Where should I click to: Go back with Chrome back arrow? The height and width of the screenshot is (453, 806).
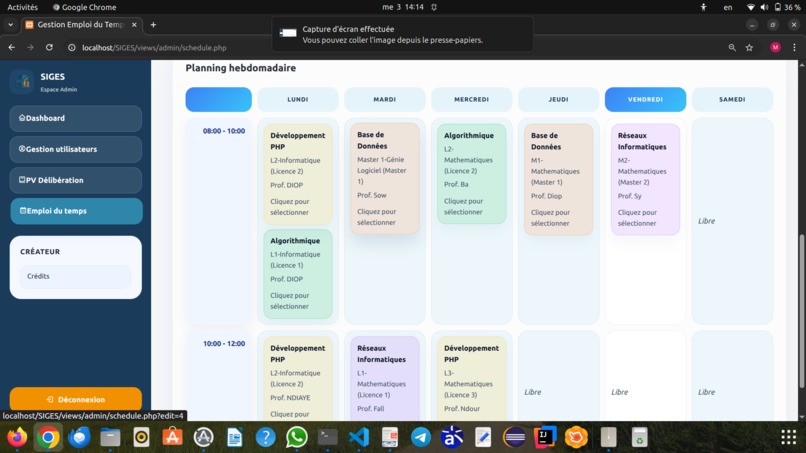(12, 47)
